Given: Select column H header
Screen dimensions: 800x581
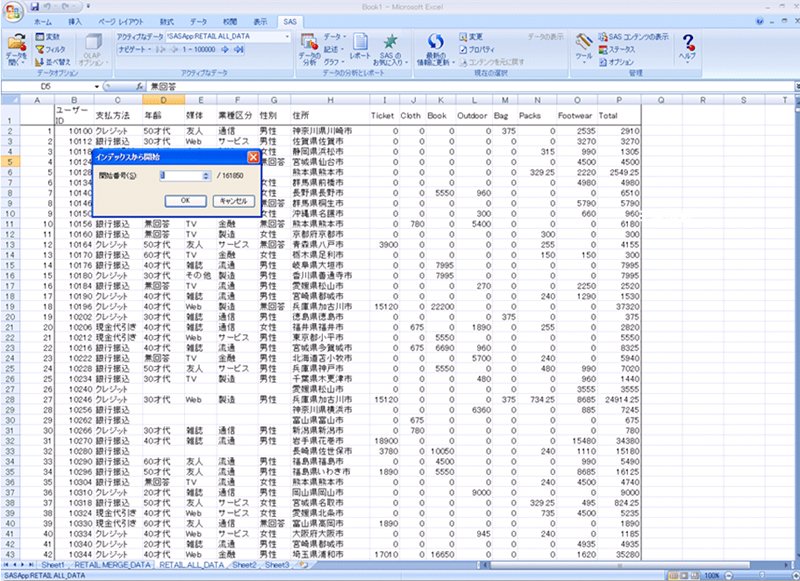Looking at the screenshot, I should coord(330,100).
